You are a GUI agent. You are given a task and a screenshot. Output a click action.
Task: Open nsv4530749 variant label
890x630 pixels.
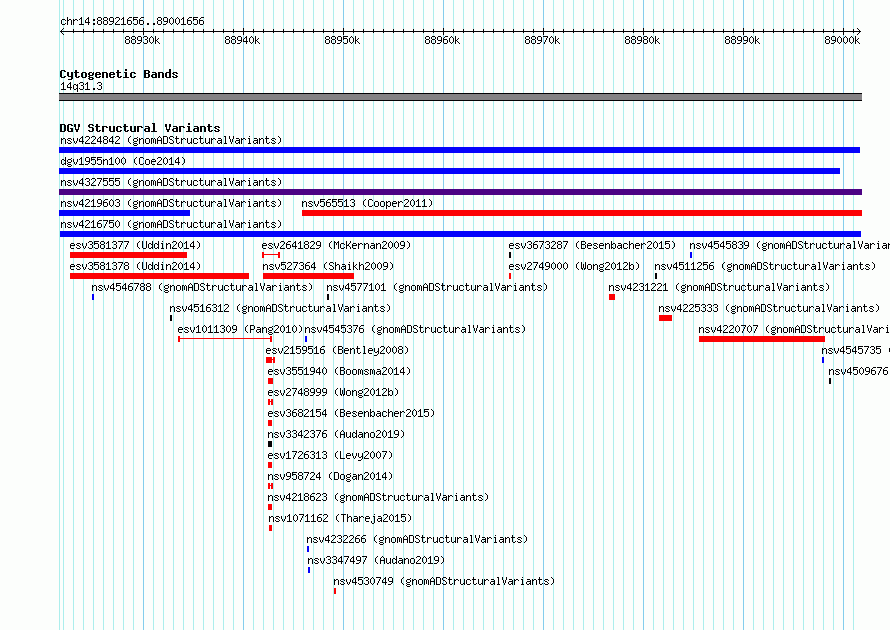tap(444, 581)
